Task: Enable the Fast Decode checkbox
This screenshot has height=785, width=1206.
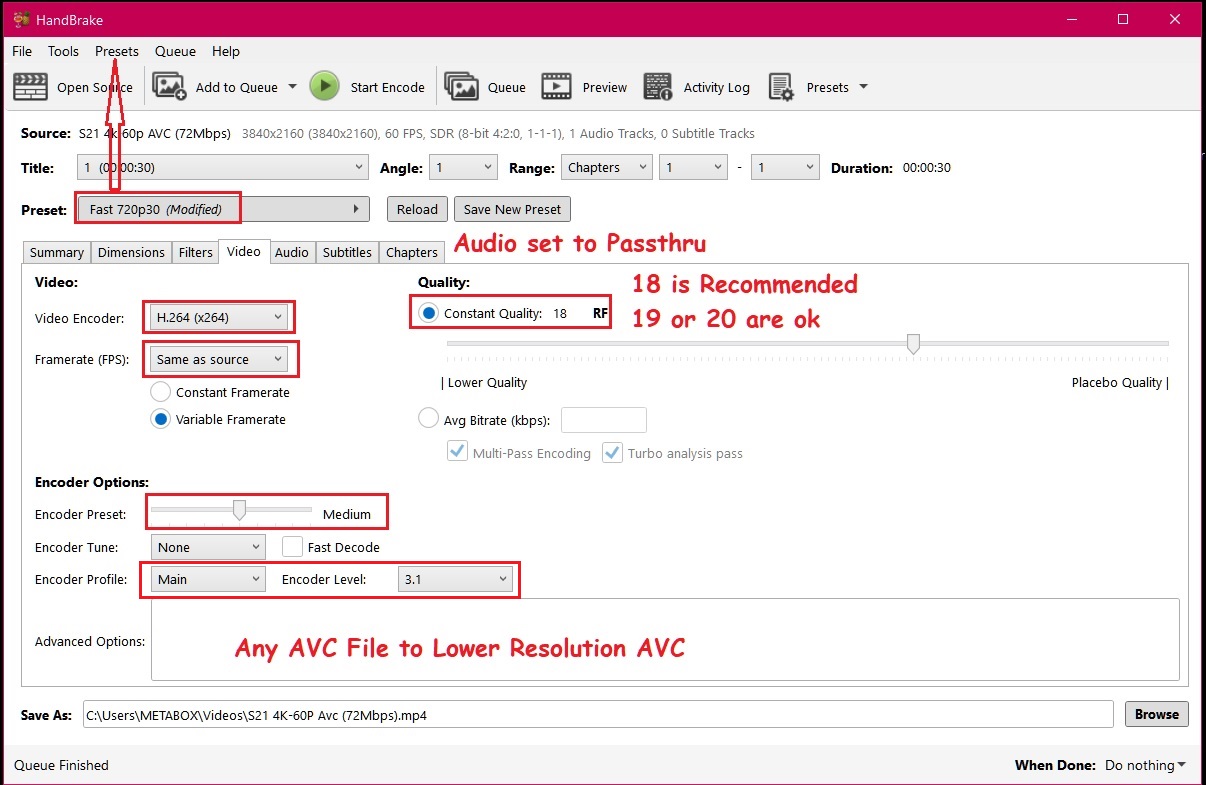Action: coord(292,547)
